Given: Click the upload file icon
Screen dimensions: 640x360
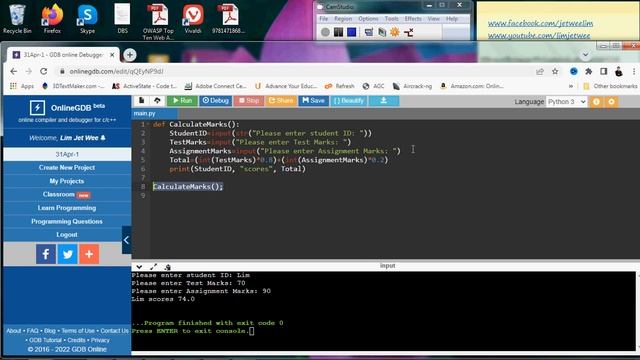Looking at the screenshot, I should (157, 101).
